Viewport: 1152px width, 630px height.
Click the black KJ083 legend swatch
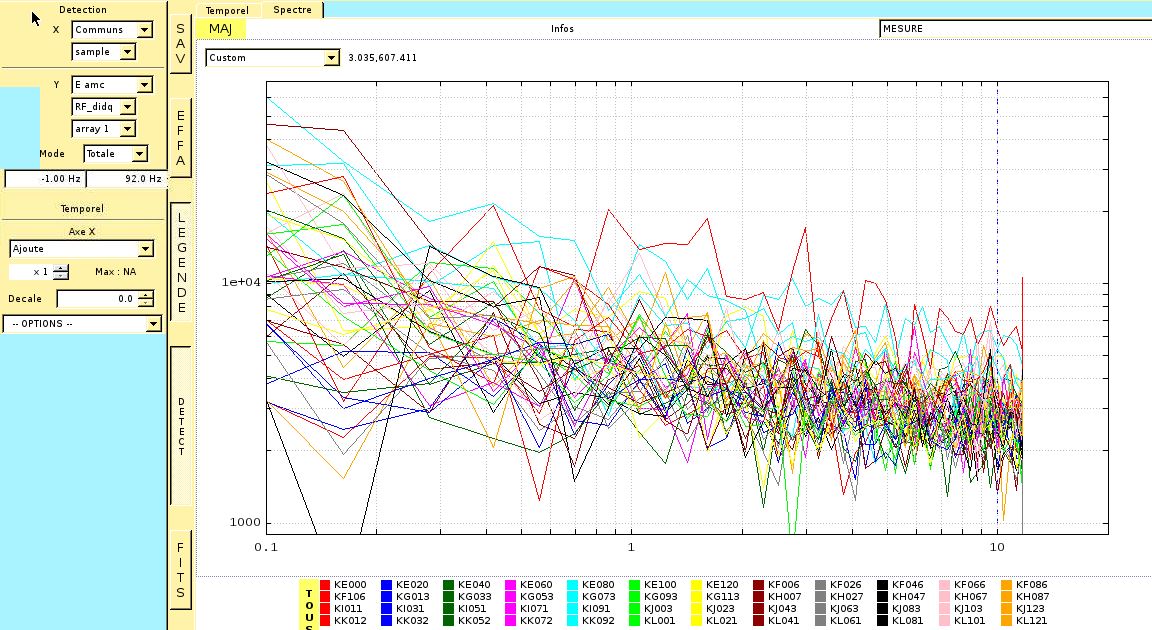pyautogui.click(x=882, y=609)
